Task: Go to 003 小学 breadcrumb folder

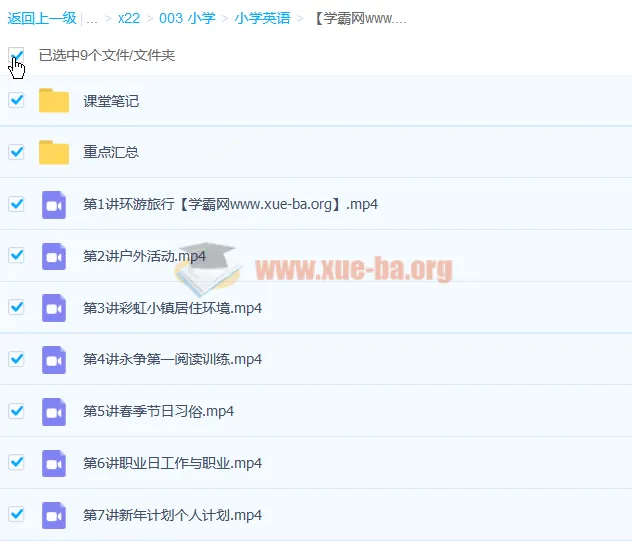Action: point(187,18)
